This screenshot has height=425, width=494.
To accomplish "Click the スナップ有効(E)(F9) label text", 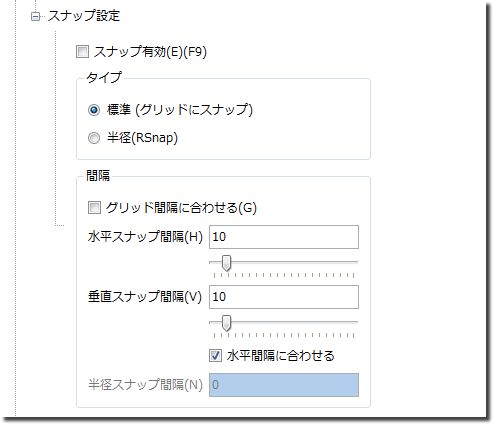I will pyautogui.click(x=150, y=52).
